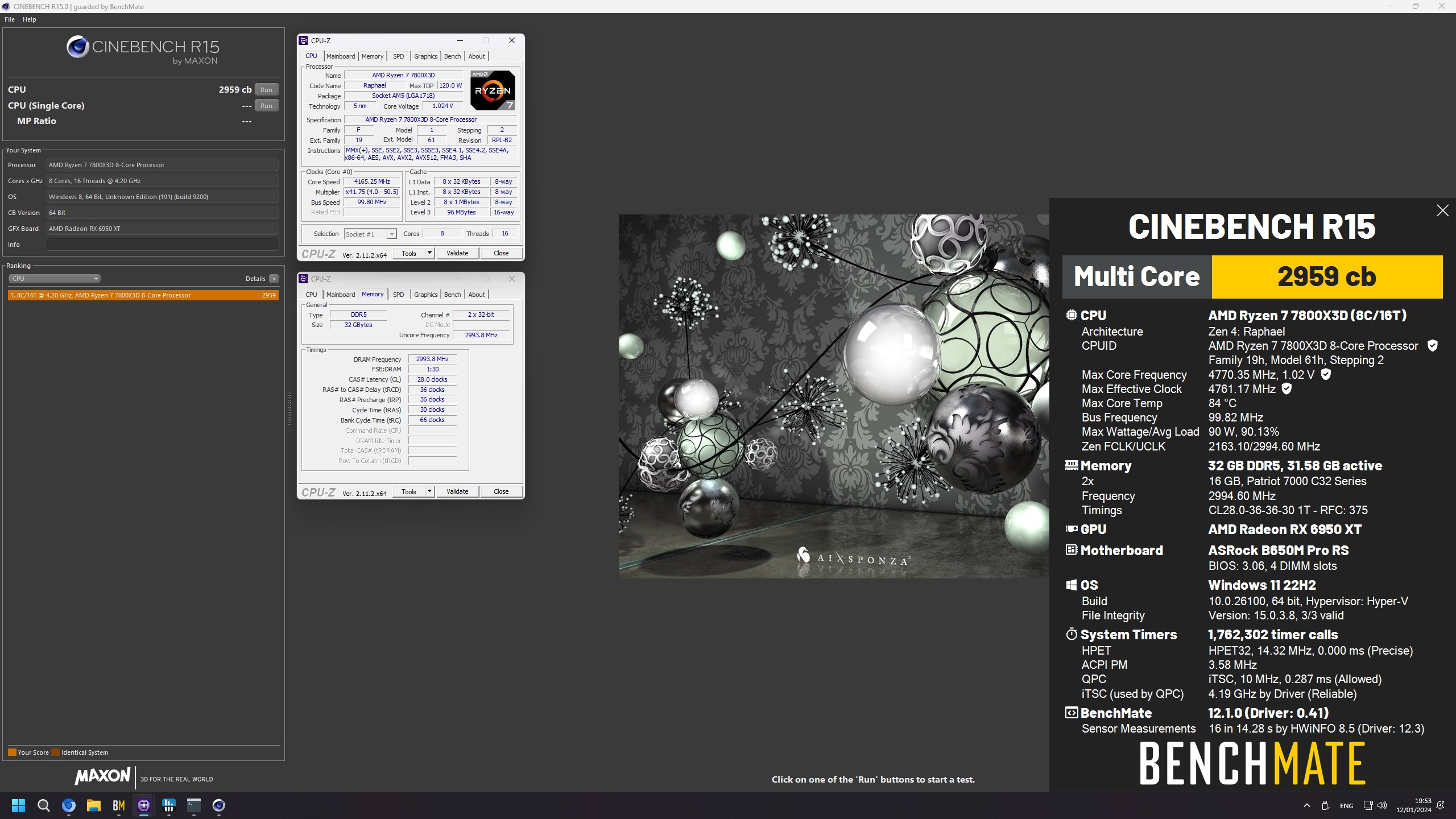
Task: Open File Explorer from taskbar
Action: (94, 805)
